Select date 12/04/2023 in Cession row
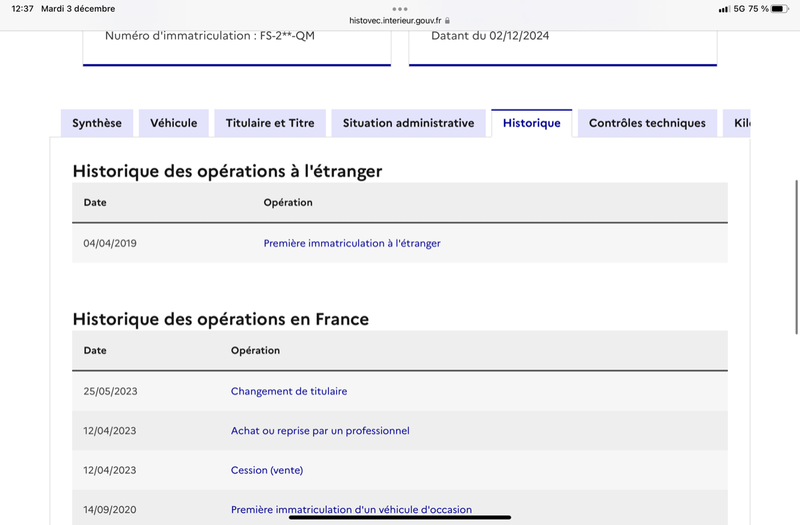800x525 pixels. pos(110,470)
